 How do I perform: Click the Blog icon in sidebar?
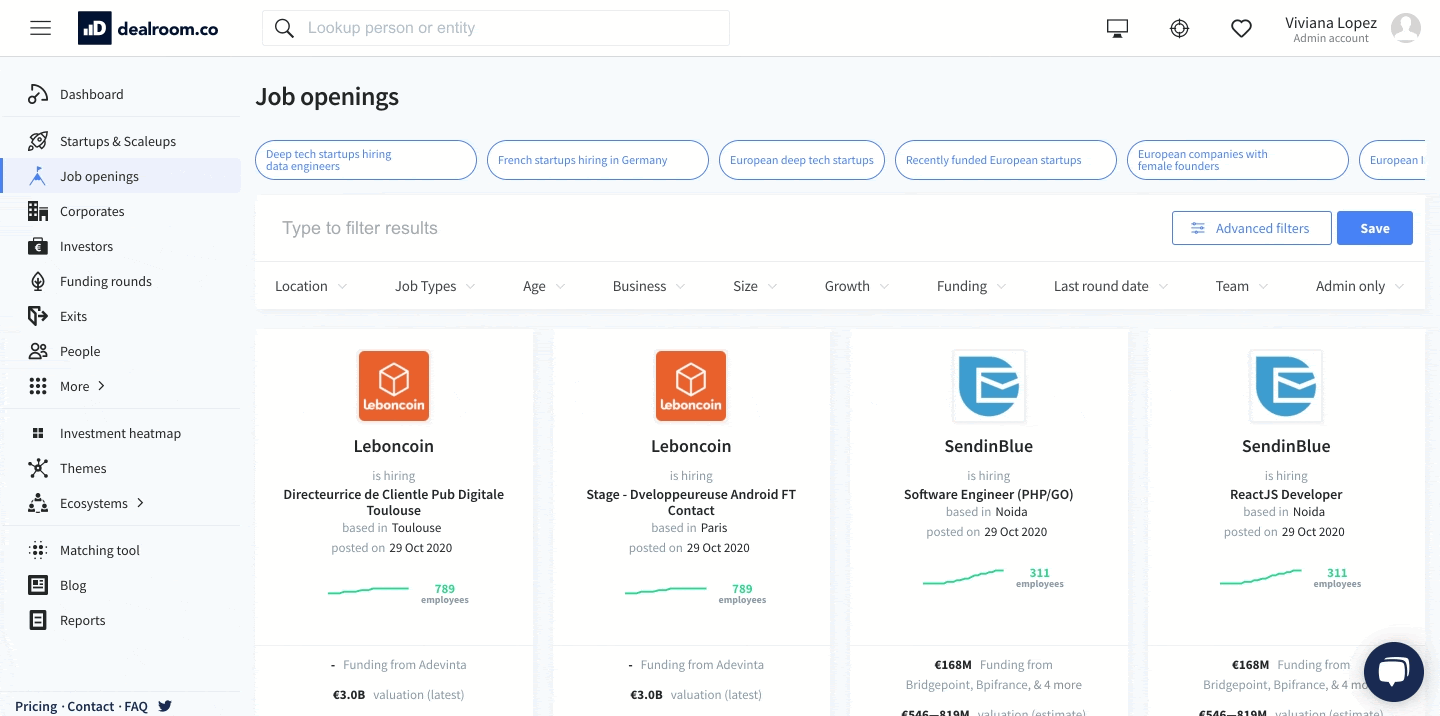coord(38,585)
